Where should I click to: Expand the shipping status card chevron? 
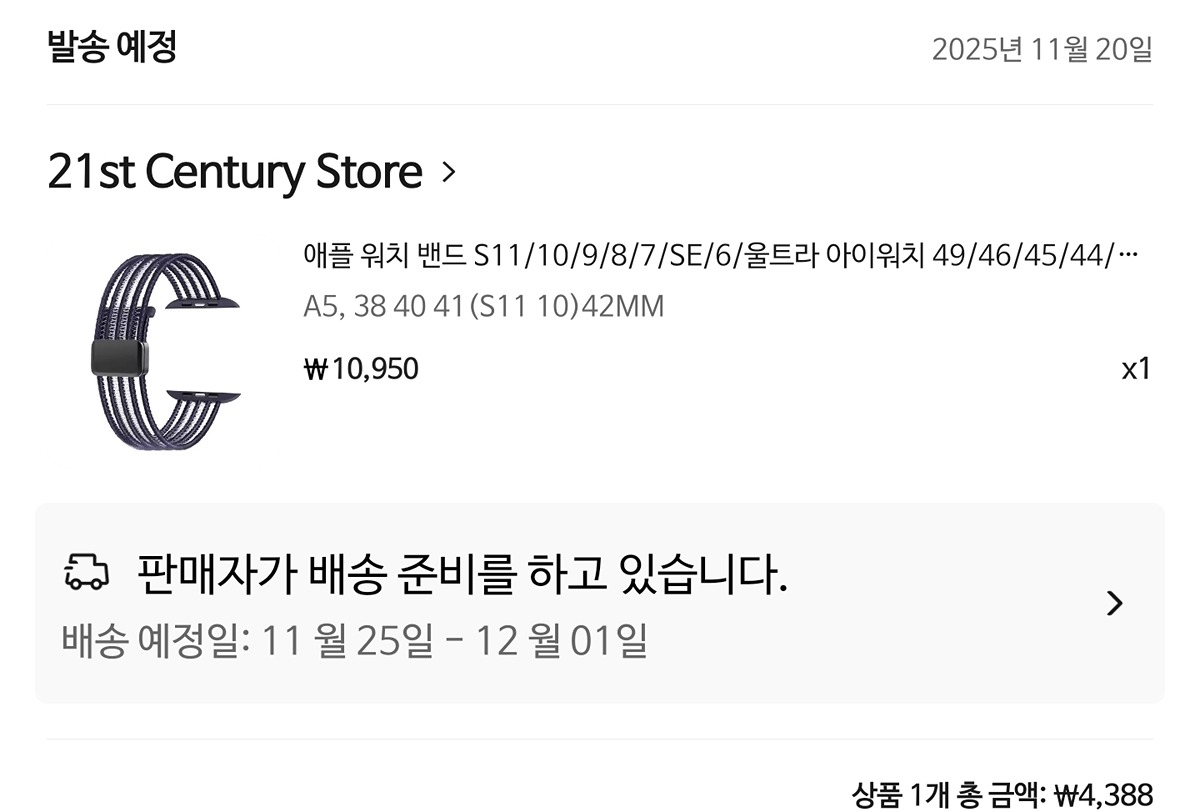pos(1115,603)
